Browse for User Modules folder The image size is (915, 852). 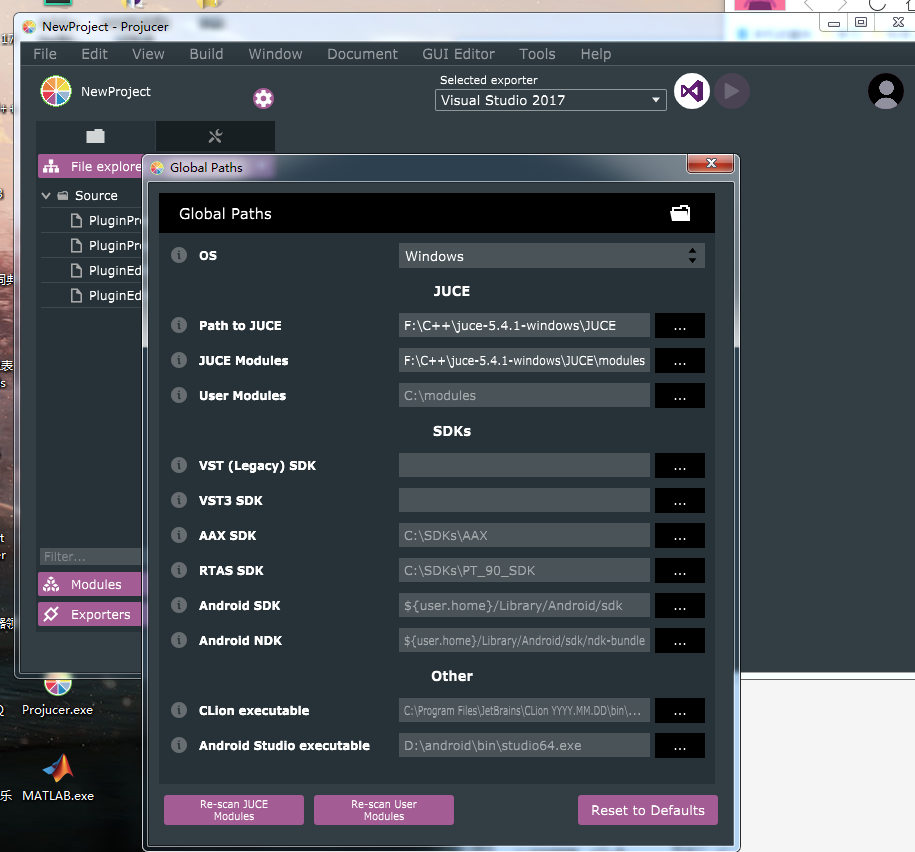click(680, 396)
